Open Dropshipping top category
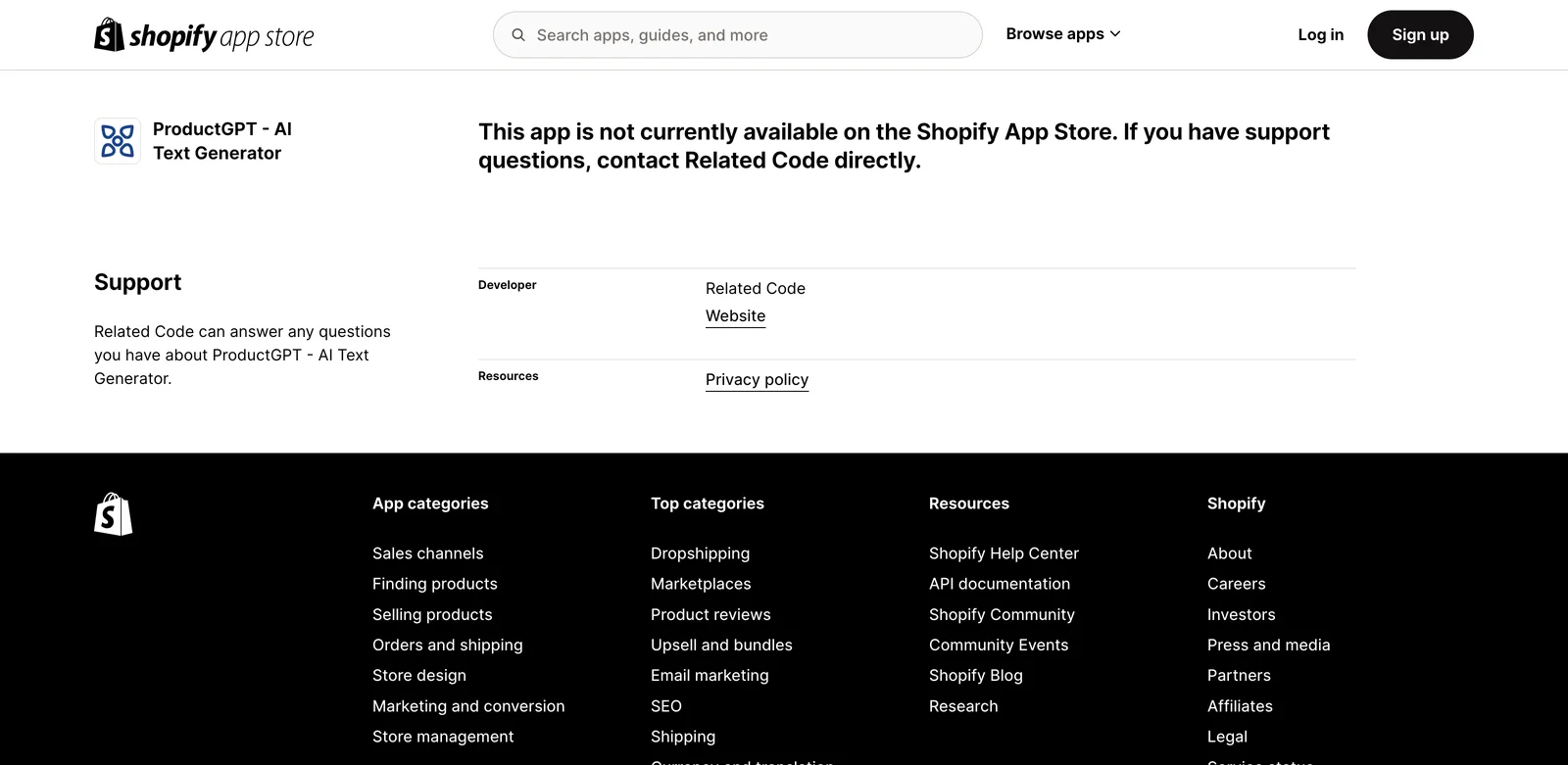The image size is (1568, 765). pos(700,553)
